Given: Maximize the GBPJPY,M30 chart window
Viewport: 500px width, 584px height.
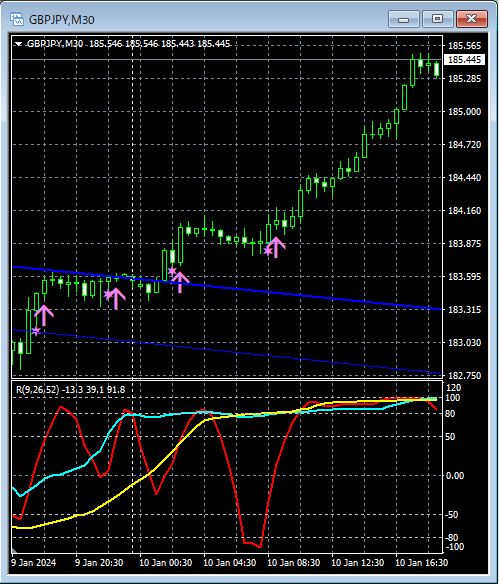Looking at the screenshot, I should tap(437, 19).
